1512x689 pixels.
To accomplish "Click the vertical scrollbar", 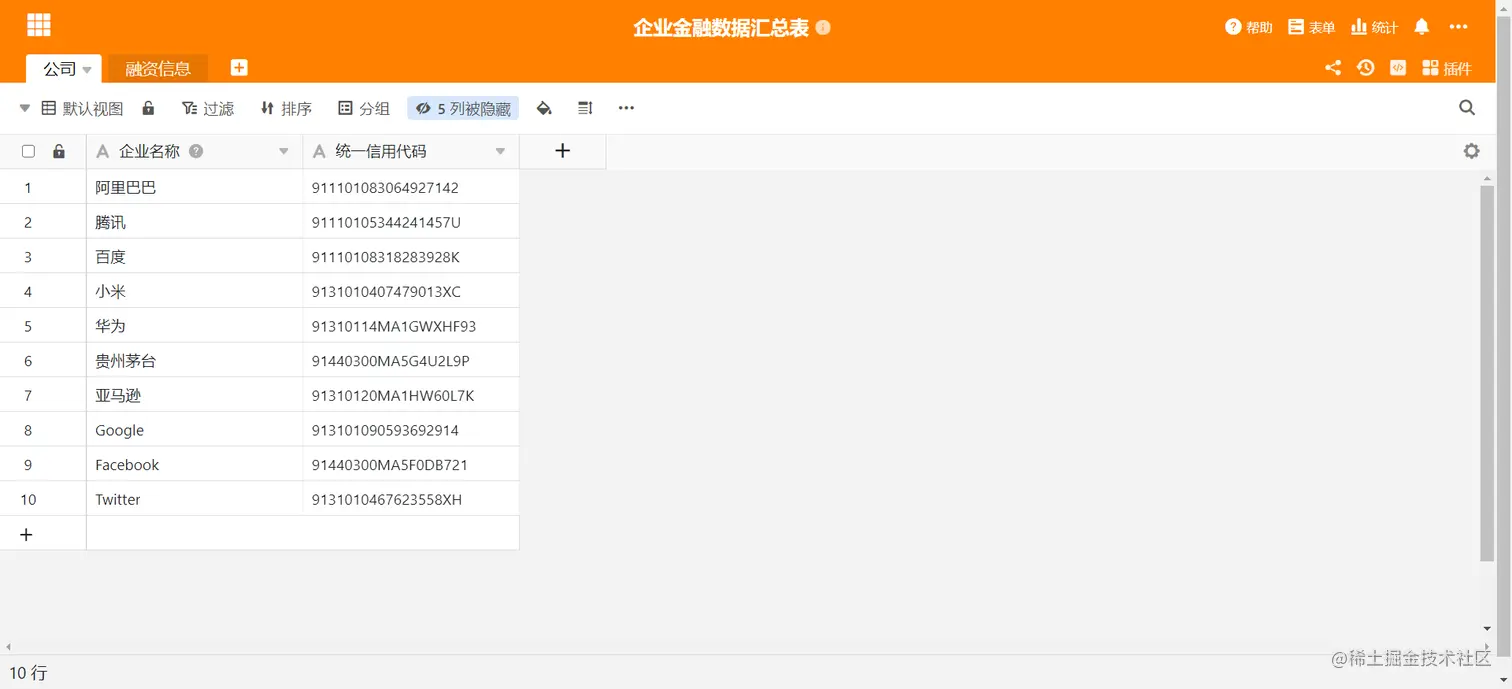I will click(x=1487, y=372).
